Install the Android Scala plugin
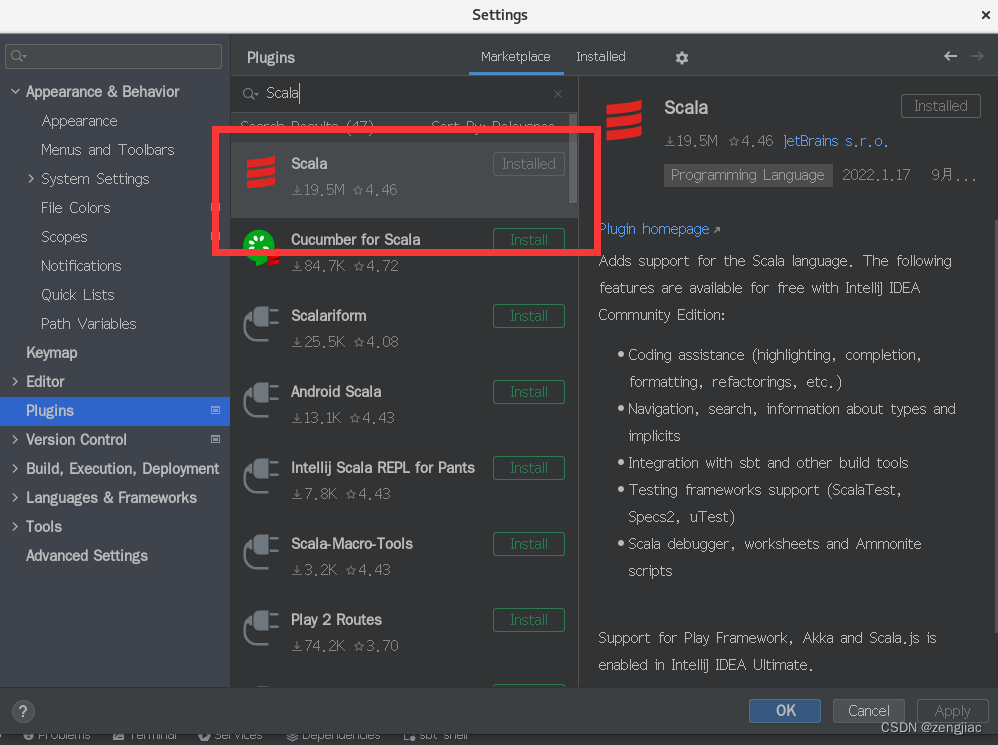The image size is (998, 745). (528, 392)
